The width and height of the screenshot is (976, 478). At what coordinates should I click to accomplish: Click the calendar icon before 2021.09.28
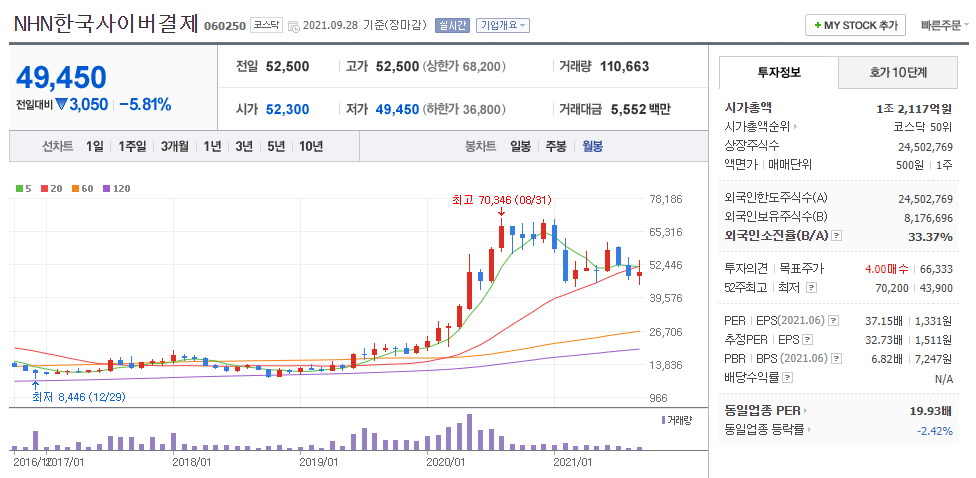pos(294,26)
